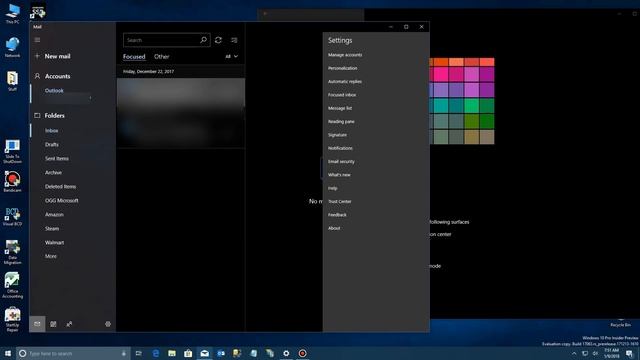The image size is (640, 360).
Task: Select the Office Accounting desktop icon
Action: click(12, 286)
